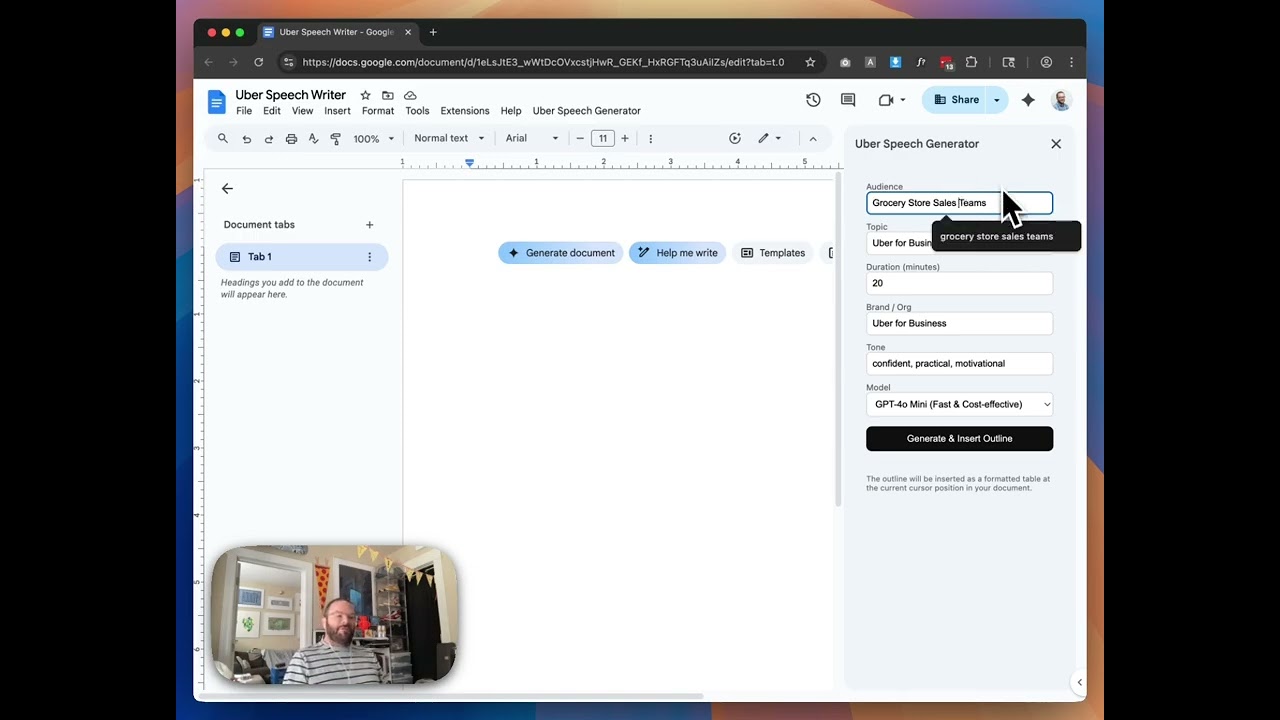The height and width of the screenshot is (720, 1280).
Task: Select 'grocery store sales teams' autocomplete suggestion
Action: (x=1006, y=237)
